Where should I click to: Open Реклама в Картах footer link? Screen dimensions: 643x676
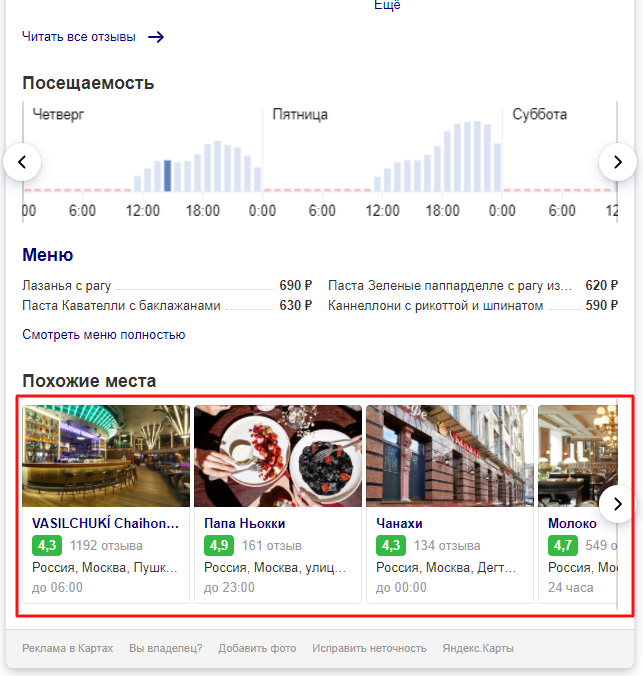(68, 648)
